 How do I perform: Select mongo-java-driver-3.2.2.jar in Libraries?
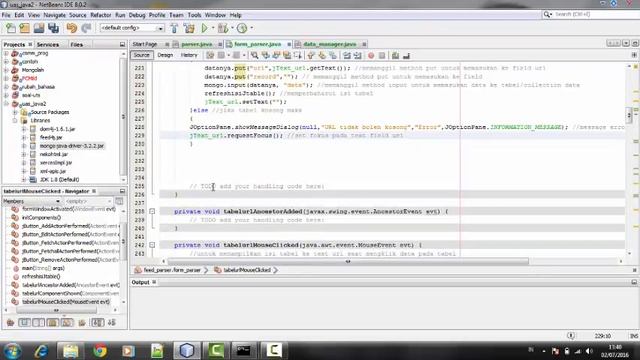[x=71, y=146]
